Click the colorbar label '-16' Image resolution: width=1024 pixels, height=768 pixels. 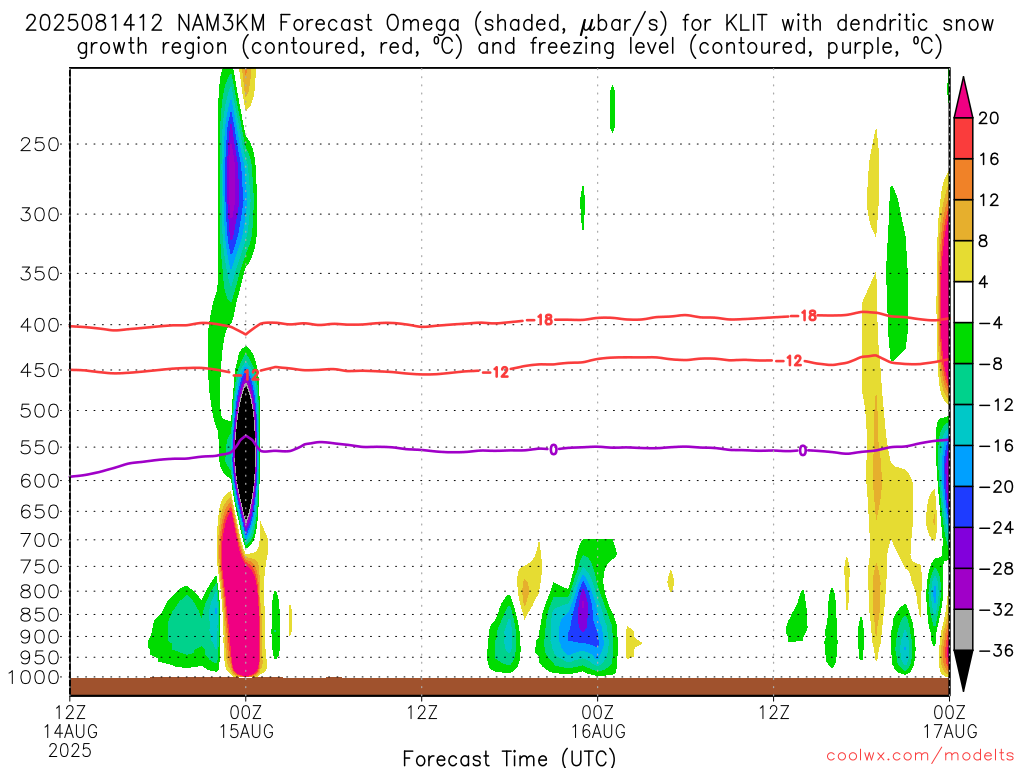996,445
